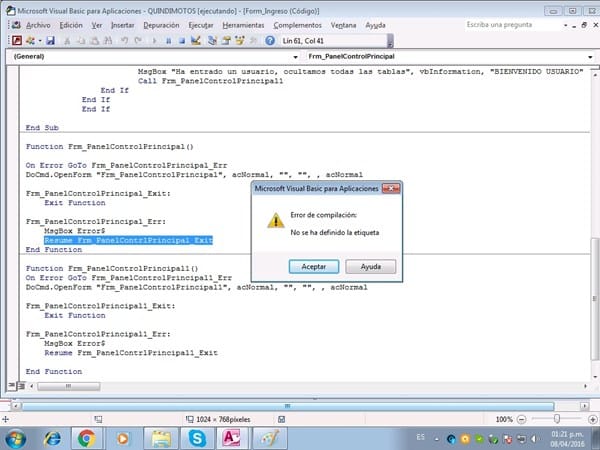Toggle the Break (pause) toolbar button
The image size is (600, 450).
tap(168, 40)
